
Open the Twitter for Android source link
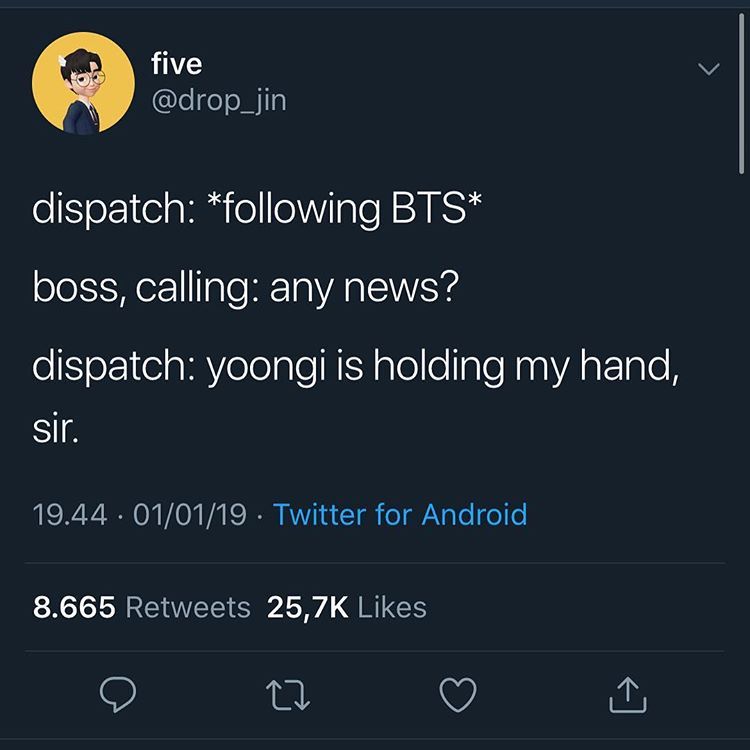tap(400, 515)
